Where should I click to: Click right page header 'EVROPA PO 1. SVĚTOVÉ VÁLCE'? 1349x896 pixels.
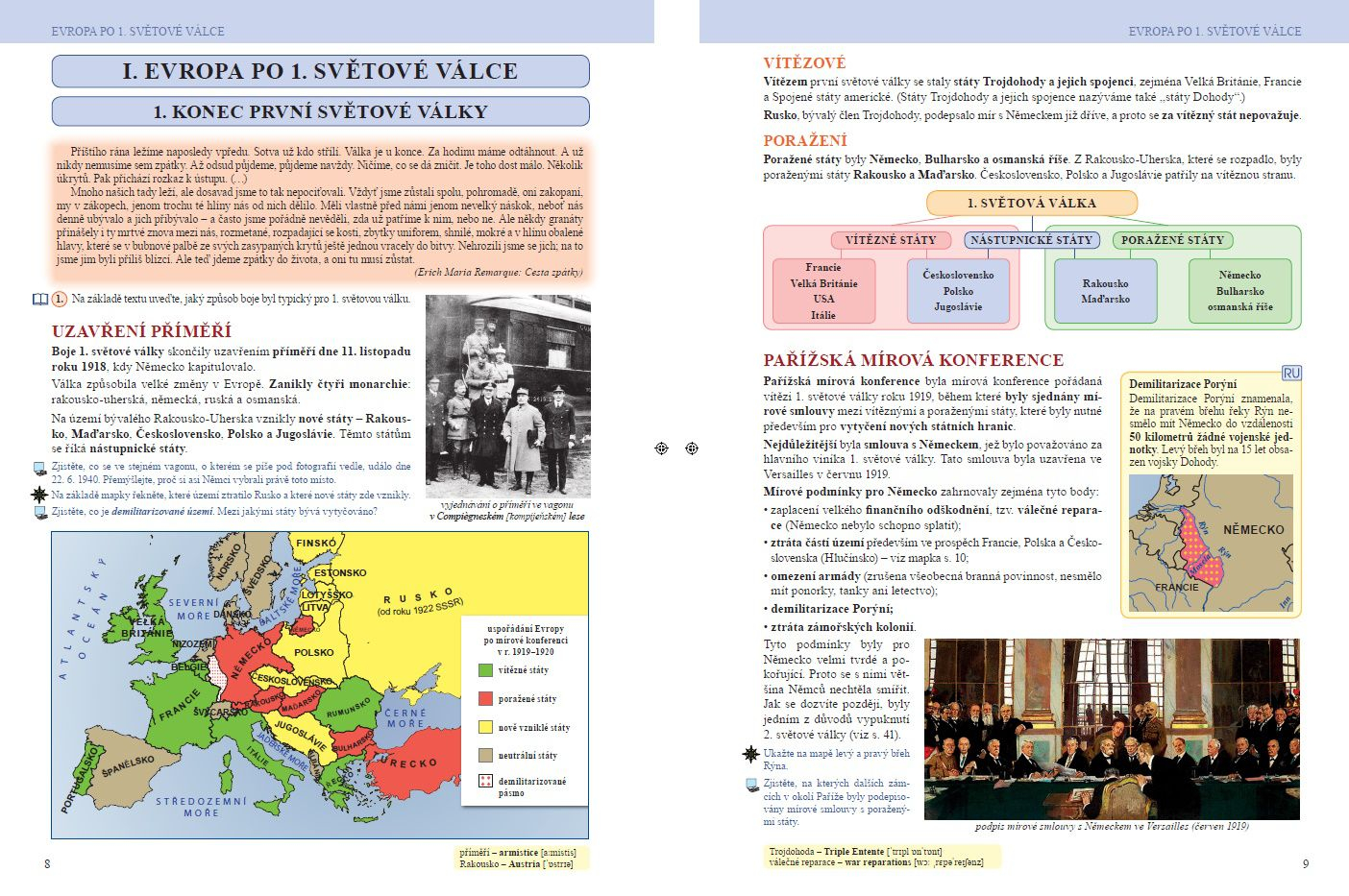coord(1214,32)
